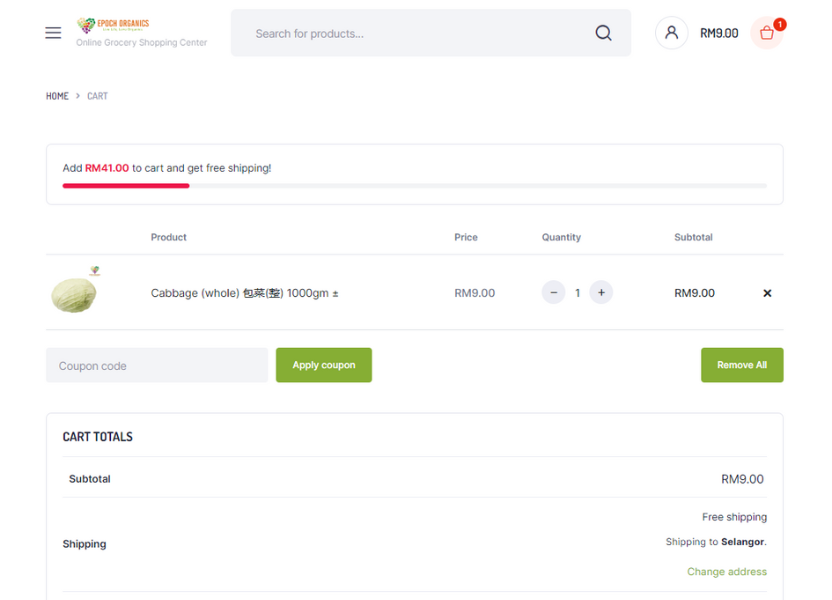
Task: Remove Cabbage item with X icon
Action: [x=767, y=293]
